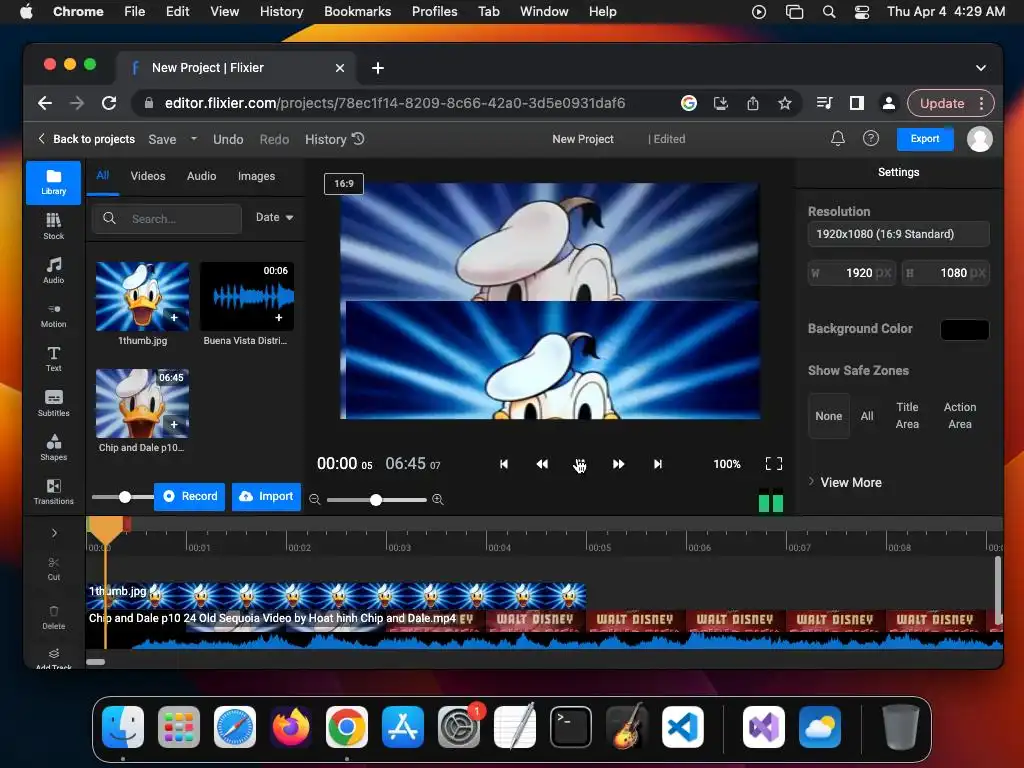The image size is (1024, 768).
Task: Open notifications bell icon
Action: [837, 138]
